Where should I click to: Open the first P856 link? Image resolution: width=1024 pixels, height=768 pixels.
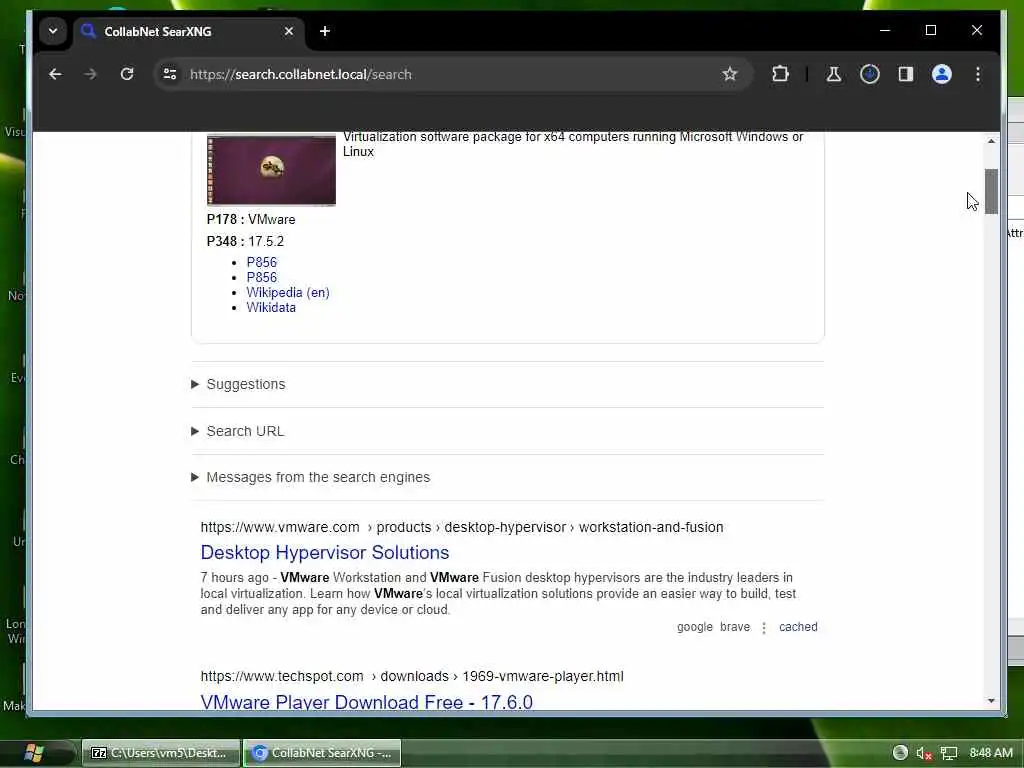[x=262, y=263]
